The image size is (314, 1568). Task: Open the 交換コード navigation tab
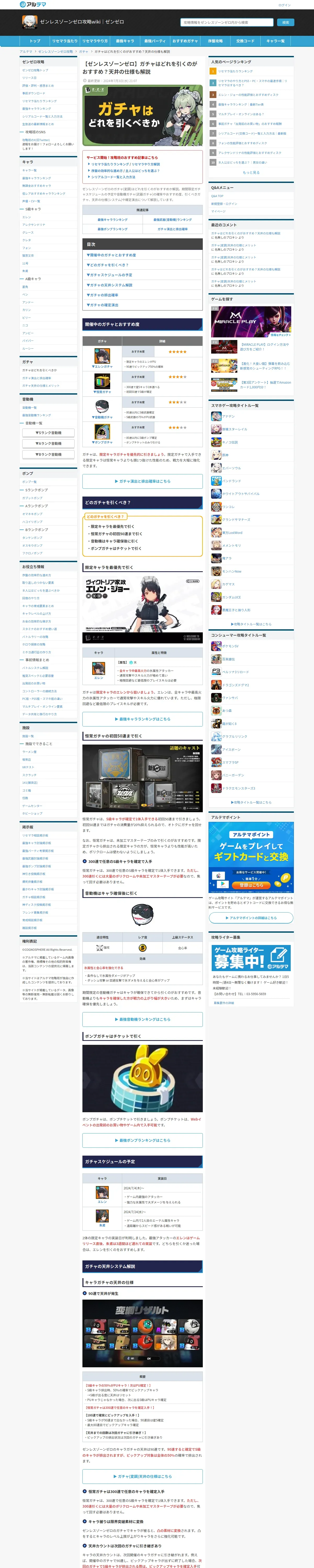click(245, 41)
